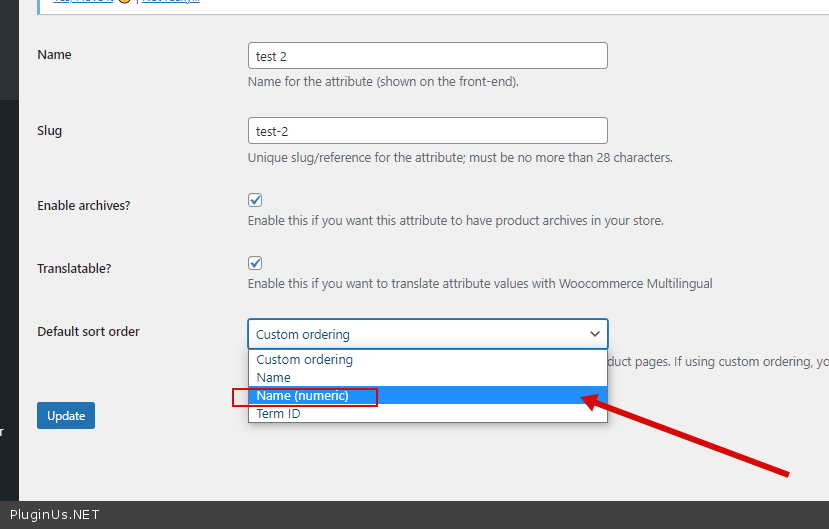Open the Default sort order select box

[427, 334]
